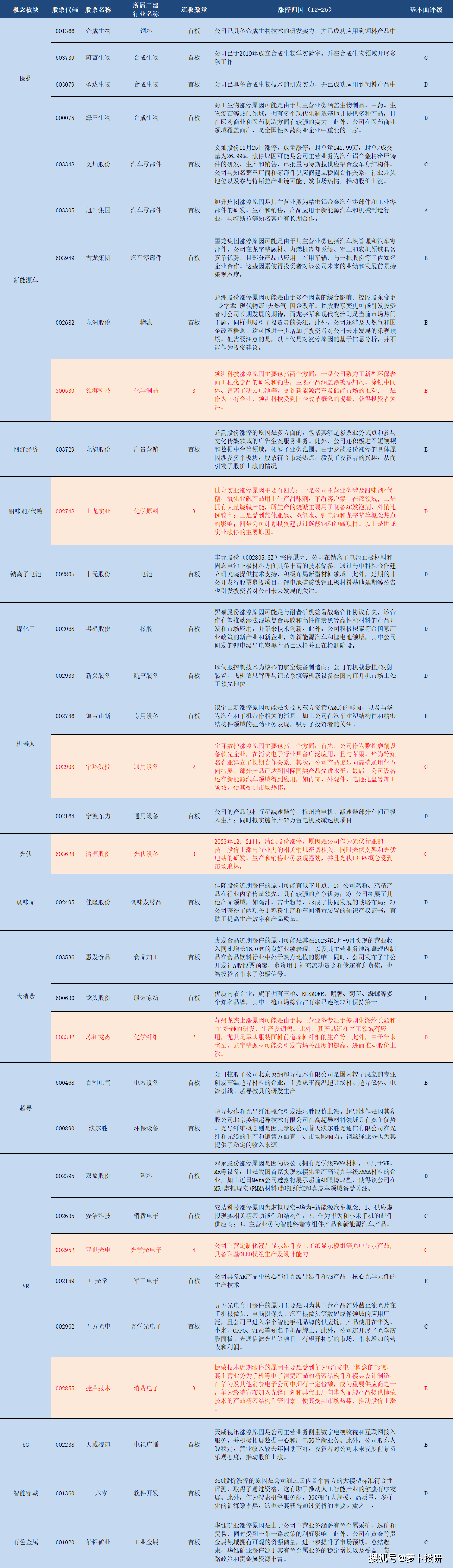Click stock name 天威视讯
The height and width of the screenshot is (1568, 453).
coord(98,1445)
